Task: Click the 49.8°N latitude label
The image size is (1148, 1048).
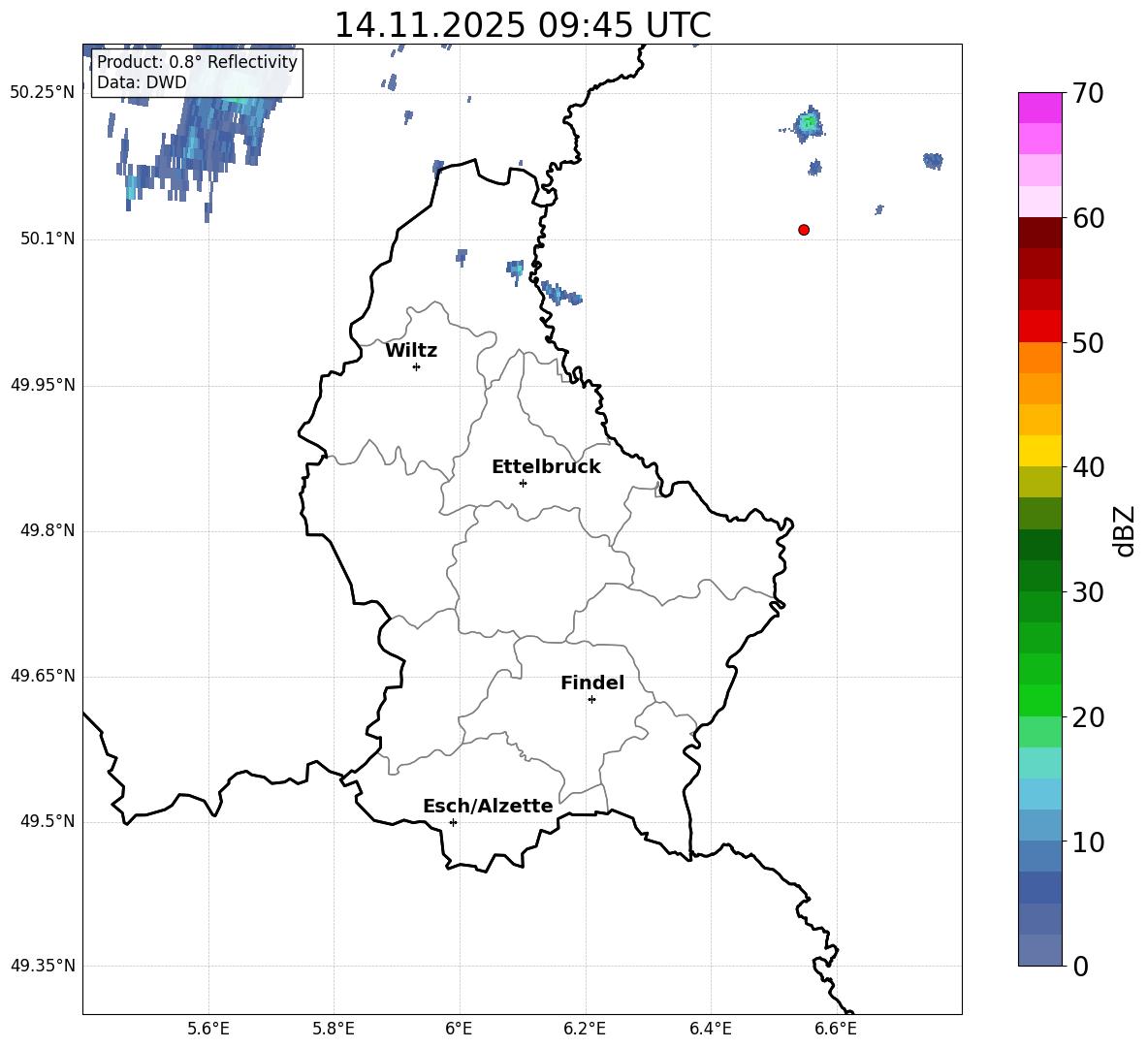Action: coord(48,530)
